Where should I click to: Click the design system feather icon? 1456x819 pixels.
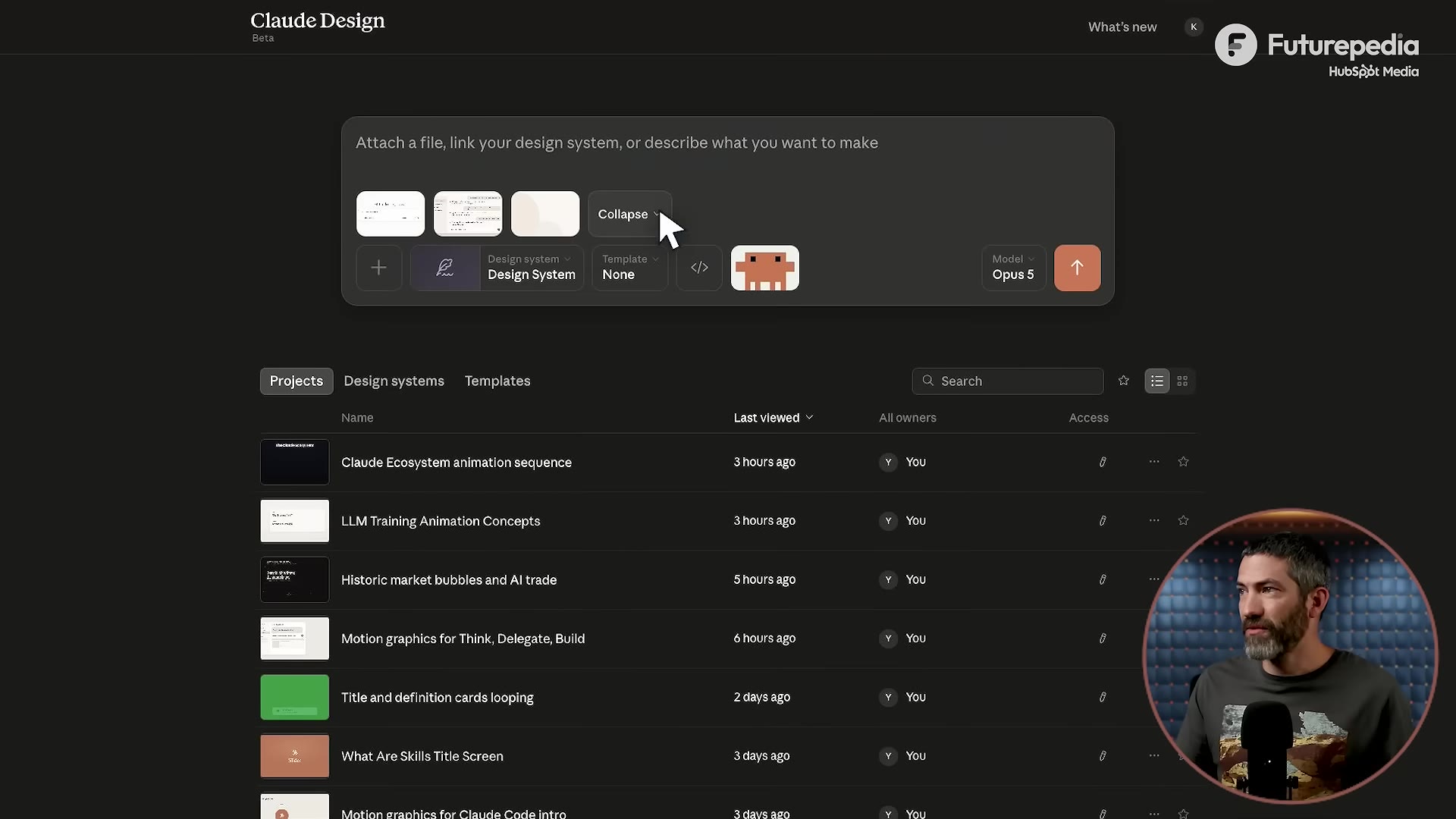445,268
